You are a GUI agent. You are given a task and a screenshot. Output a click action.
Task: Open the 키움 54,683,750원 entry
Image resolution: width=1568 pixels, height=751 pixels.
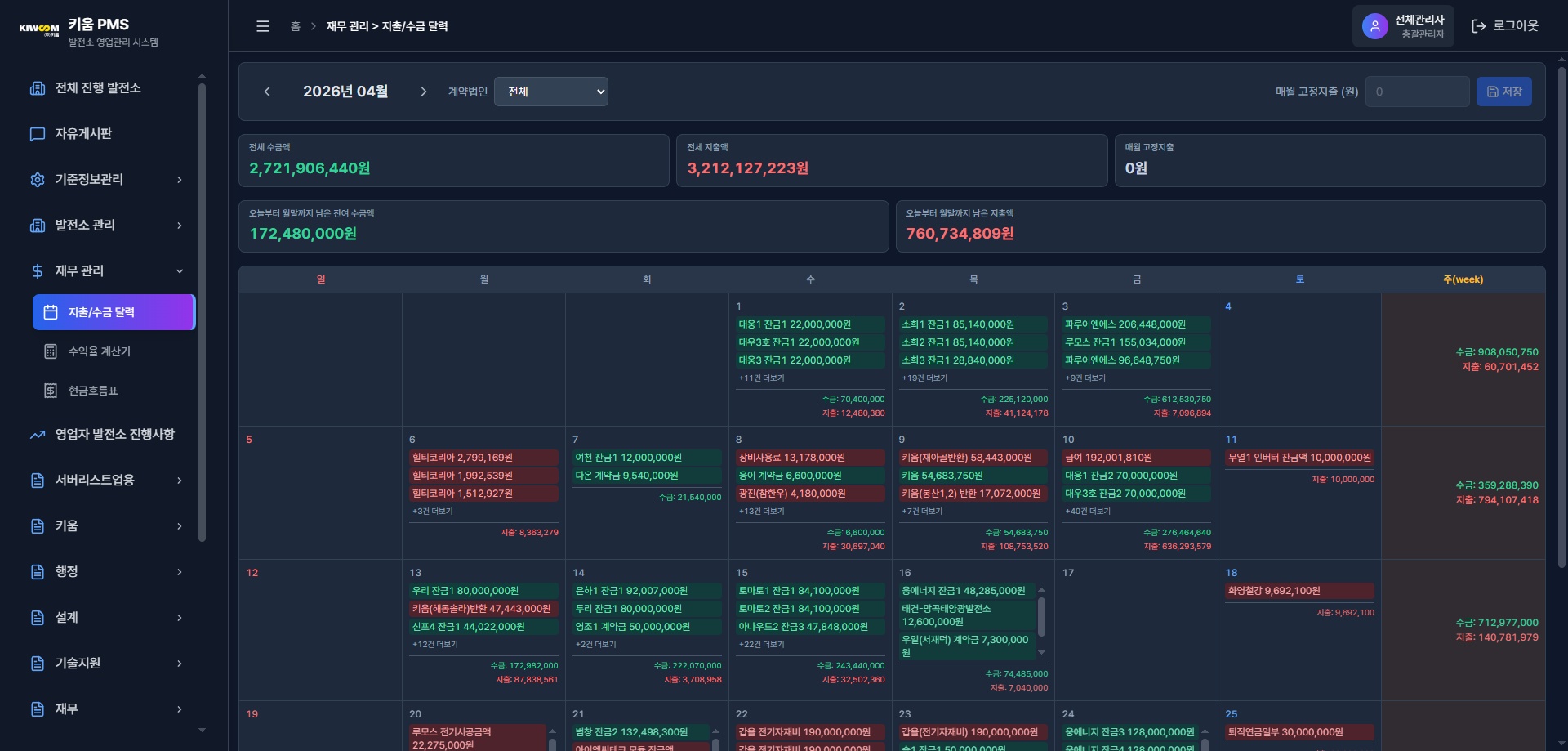click(x=973, y=476)
